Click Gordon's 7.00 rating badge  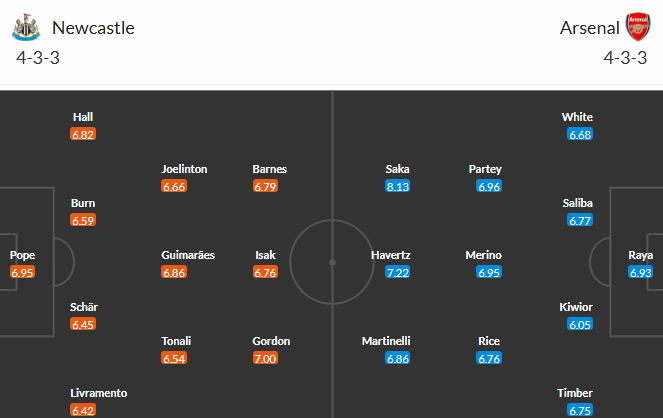click(265, 358)
